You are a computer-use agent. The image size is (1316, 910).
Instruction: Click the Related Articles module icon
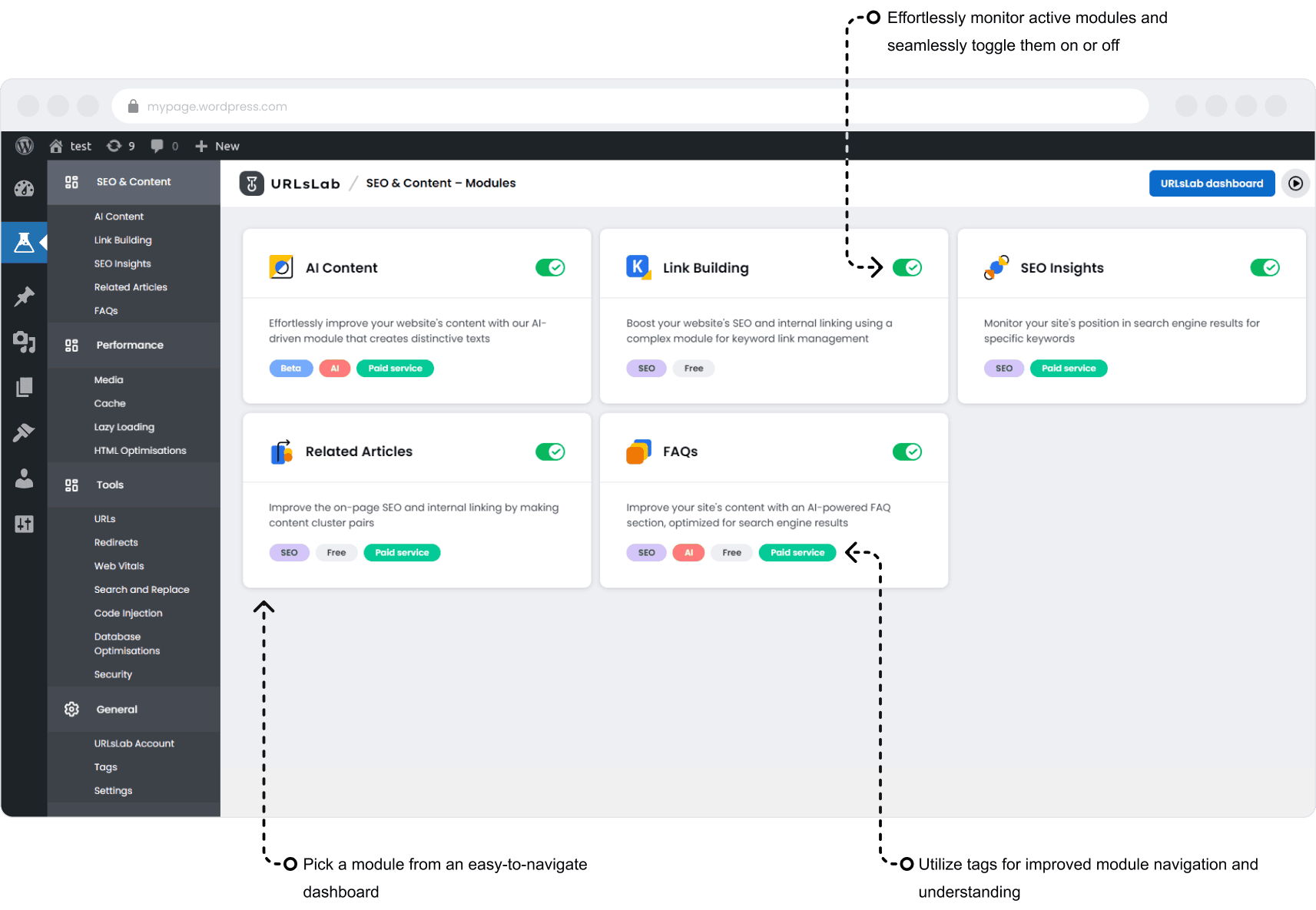281,452
